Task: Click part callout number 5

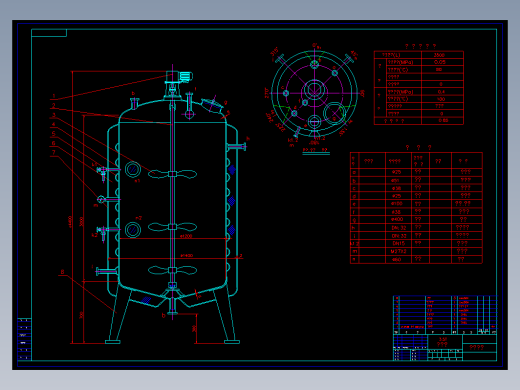Action: [54, 134]
